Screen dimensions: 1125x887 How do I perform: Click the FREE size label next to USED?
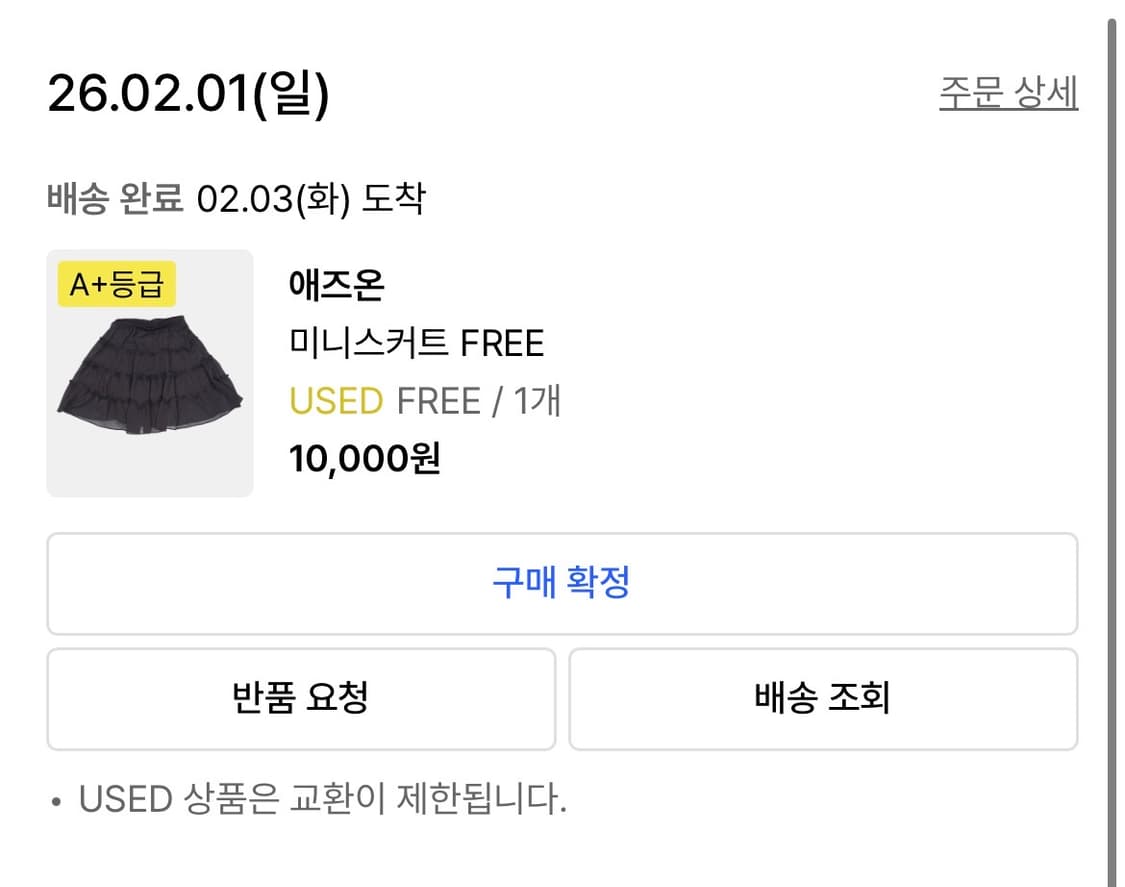(437, 400)
